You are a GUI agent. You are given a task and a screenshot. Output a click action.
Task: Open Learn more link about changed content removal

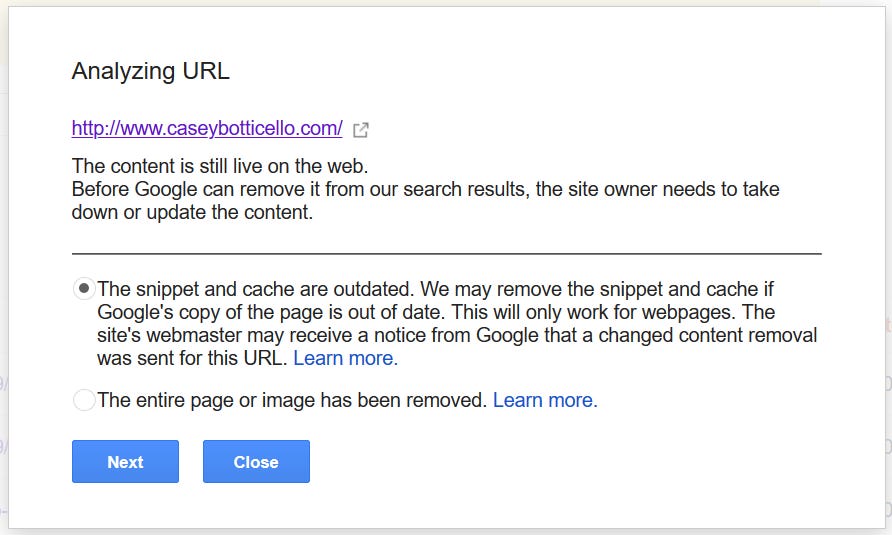tap(345, 359)
